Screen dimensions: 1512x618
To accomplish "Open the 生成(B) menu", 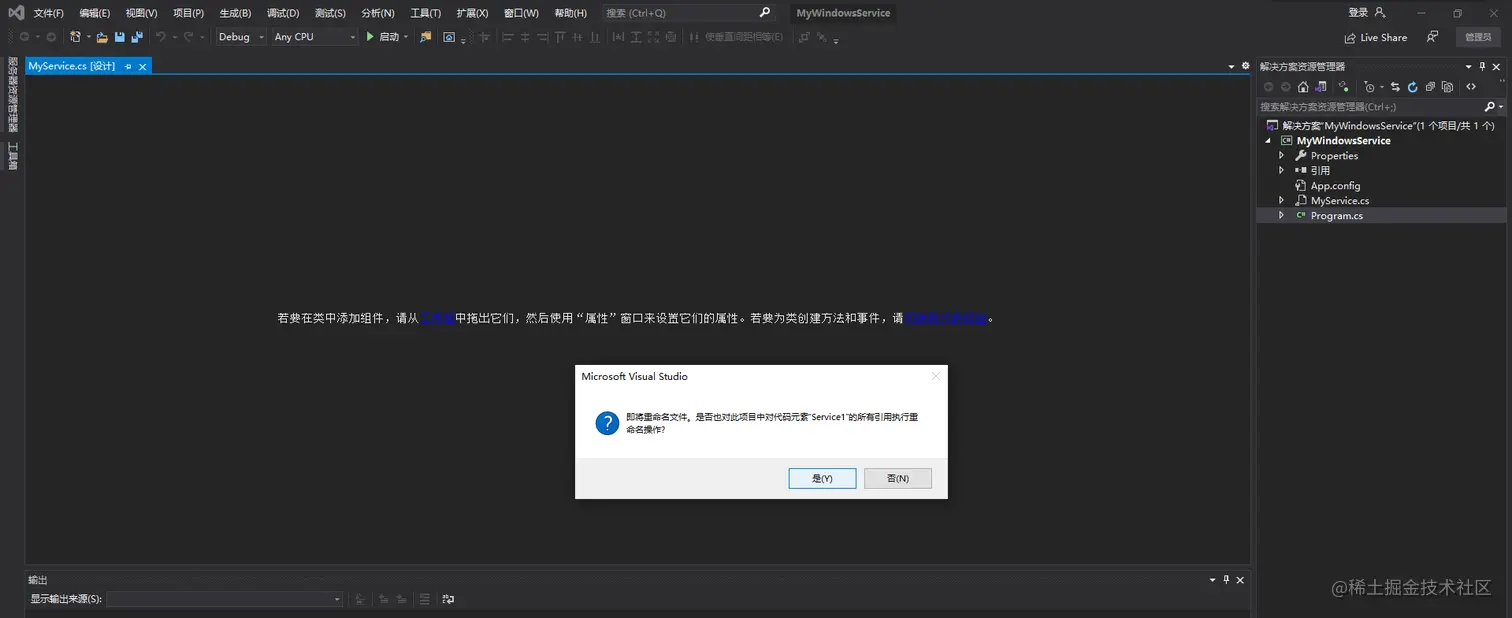I will pos(235,13).
